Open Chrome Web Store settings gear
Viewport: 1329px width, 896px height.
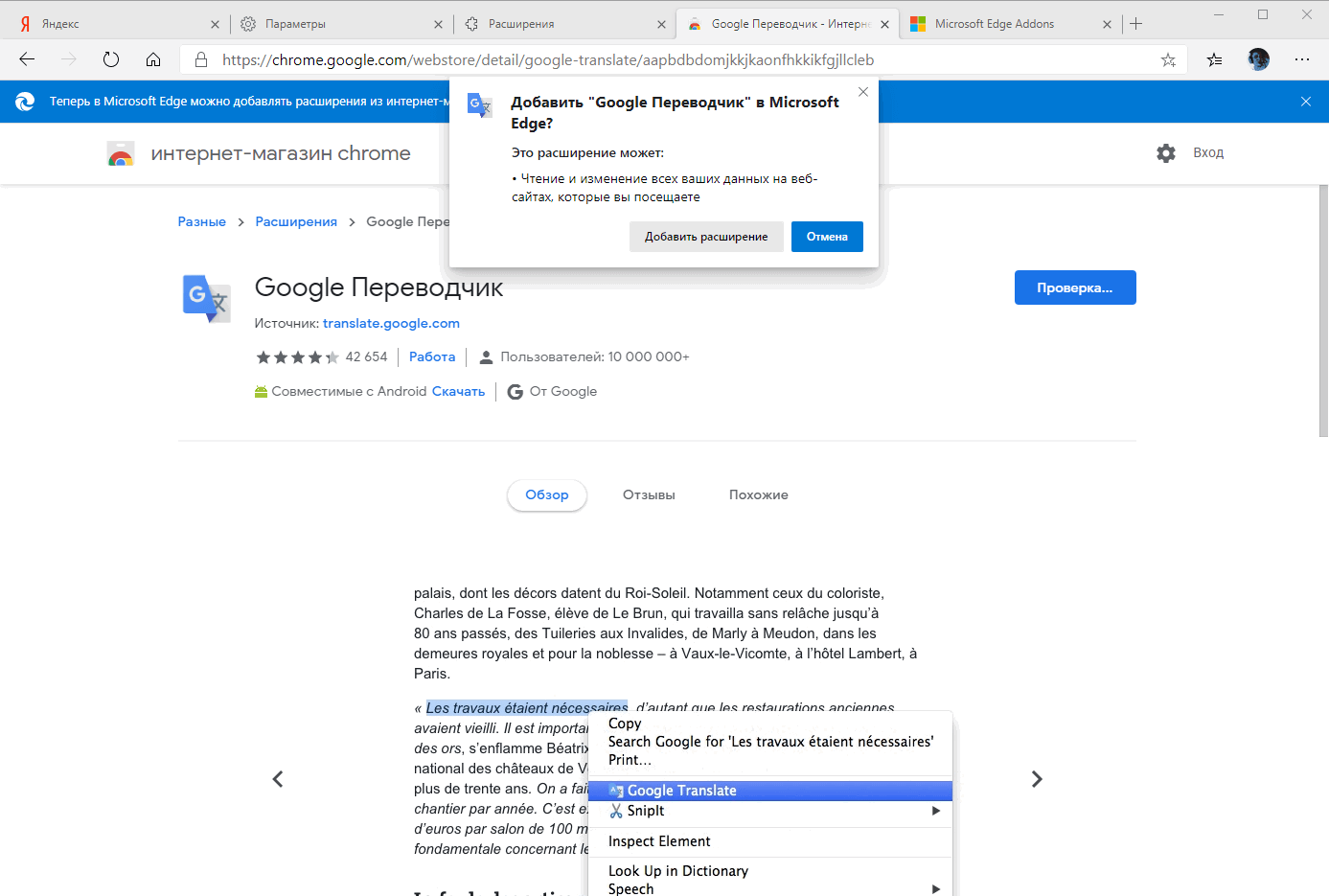click(x=1166, y=153)
